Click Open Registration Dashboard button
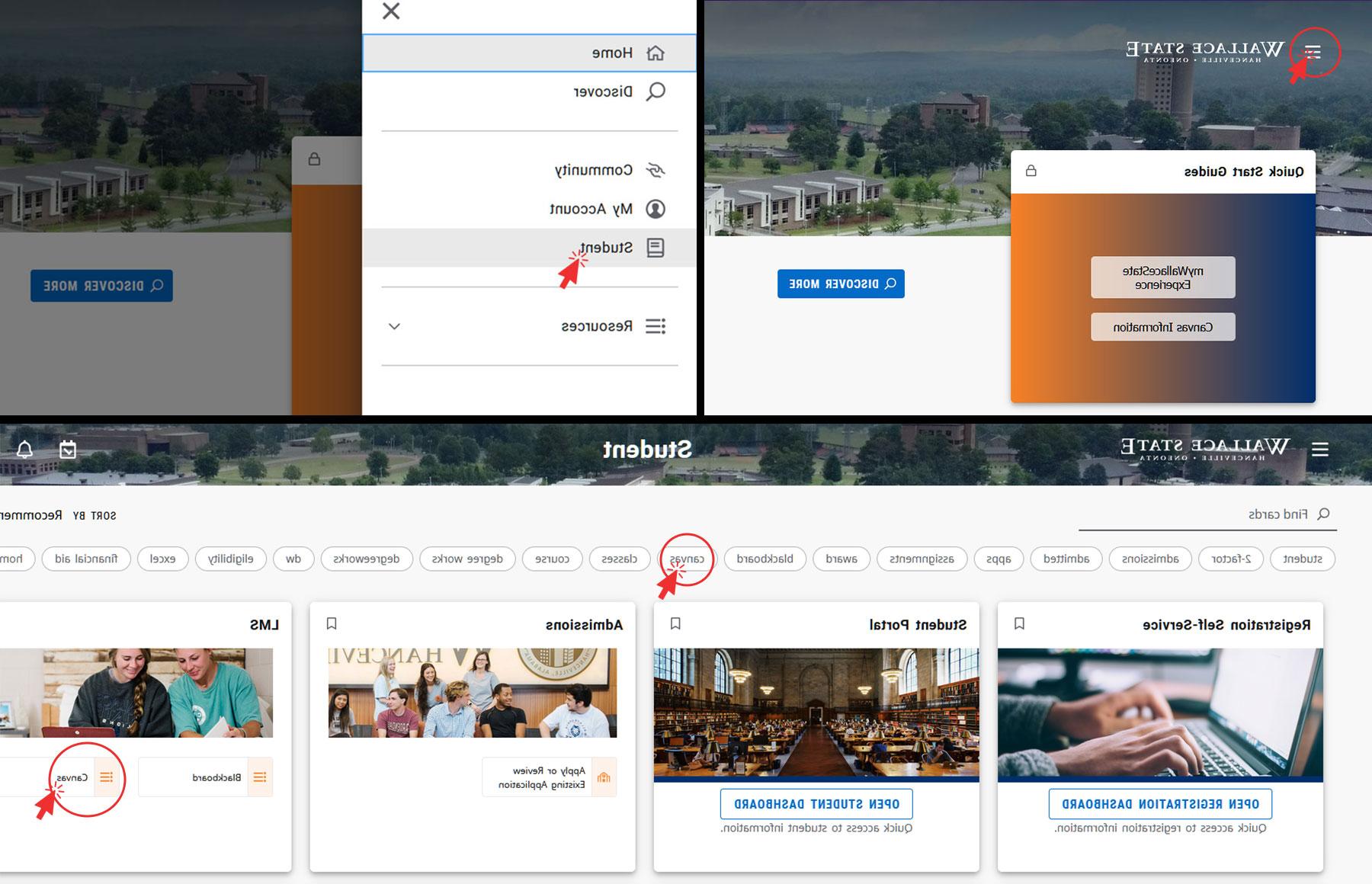The image size is (1372, 884). [x=1160, y=804]
